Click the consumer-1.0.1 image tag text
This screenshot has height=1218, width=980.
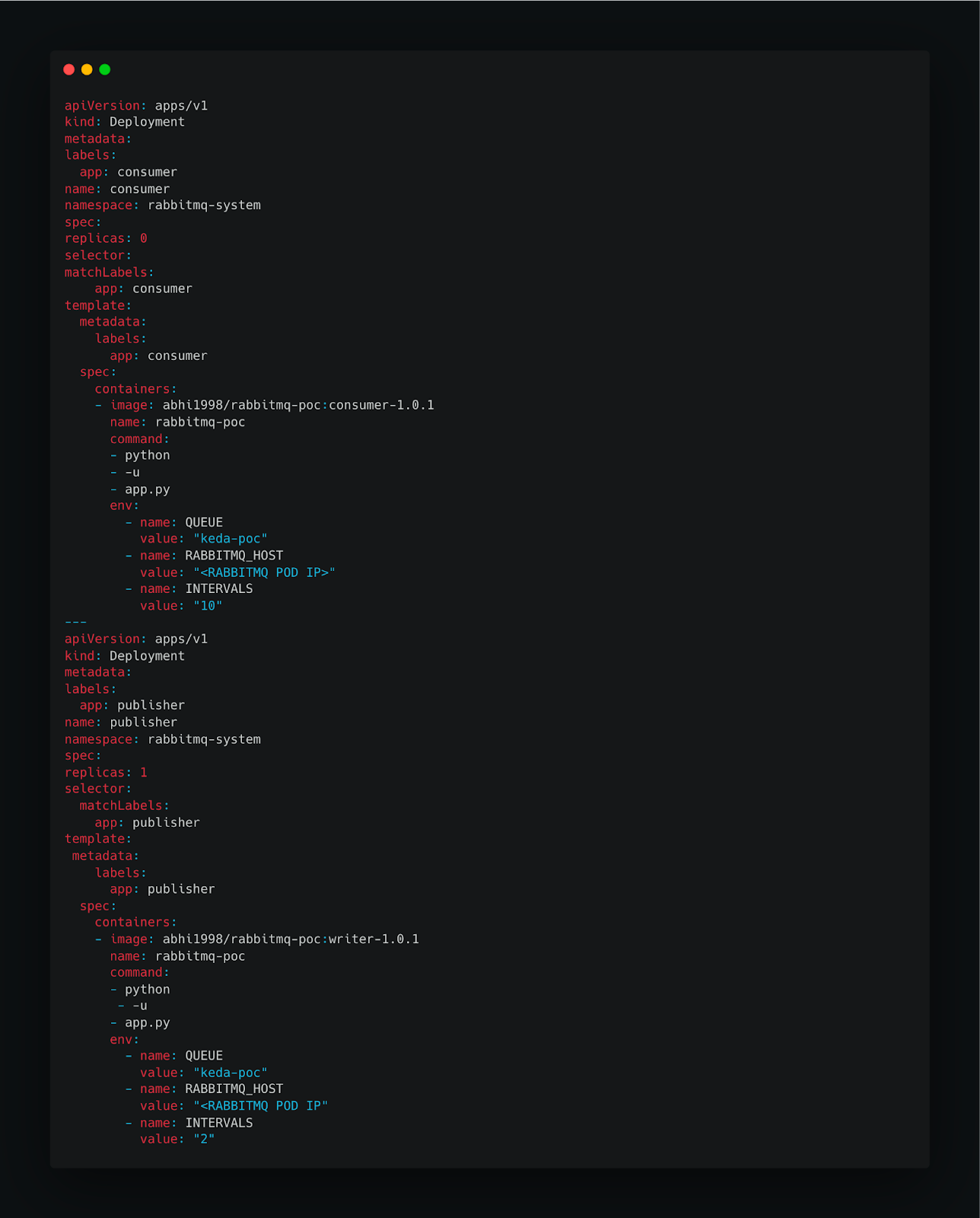(381, 405)
